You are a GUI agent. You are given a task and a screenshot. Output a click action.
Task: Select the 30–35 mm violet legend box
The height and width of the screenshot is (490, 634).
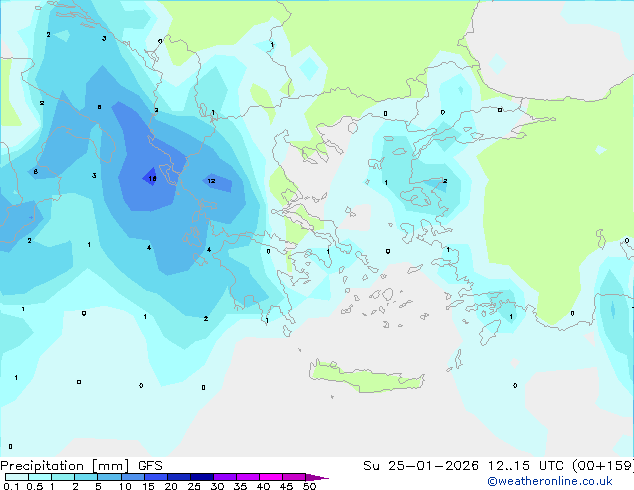[225, 477]
